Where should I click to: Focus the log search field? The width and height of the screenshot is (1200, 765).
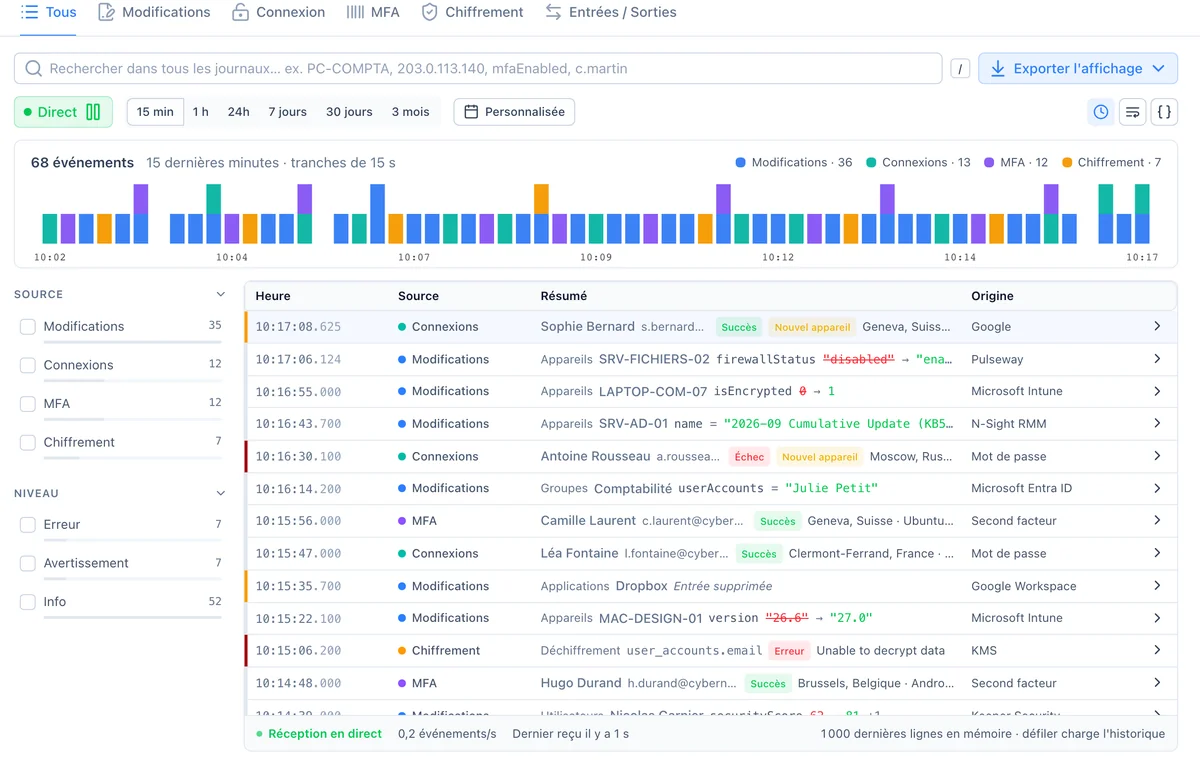coord(478,69)
